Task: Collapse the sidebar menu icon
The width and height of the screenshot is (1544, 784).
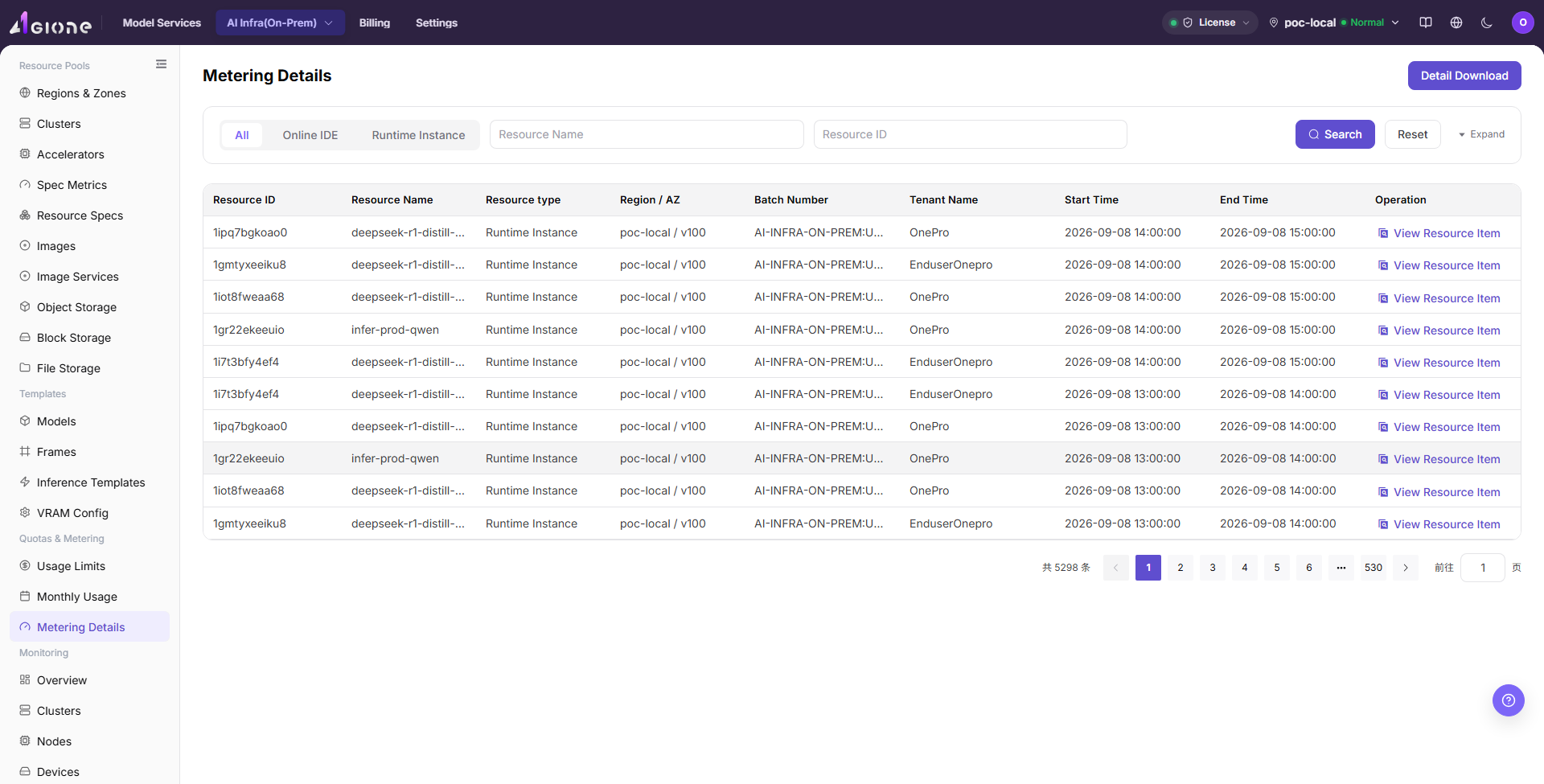Action: (x=162, y=64)
